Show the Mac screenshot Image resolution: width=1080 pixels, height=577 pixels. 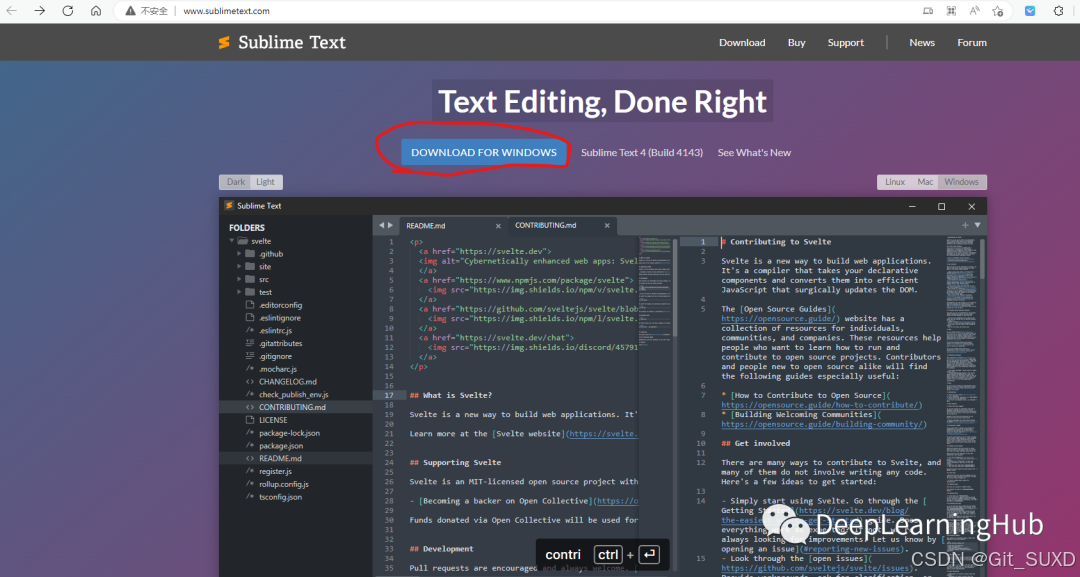pyautogui.click(x=925, y=182)
